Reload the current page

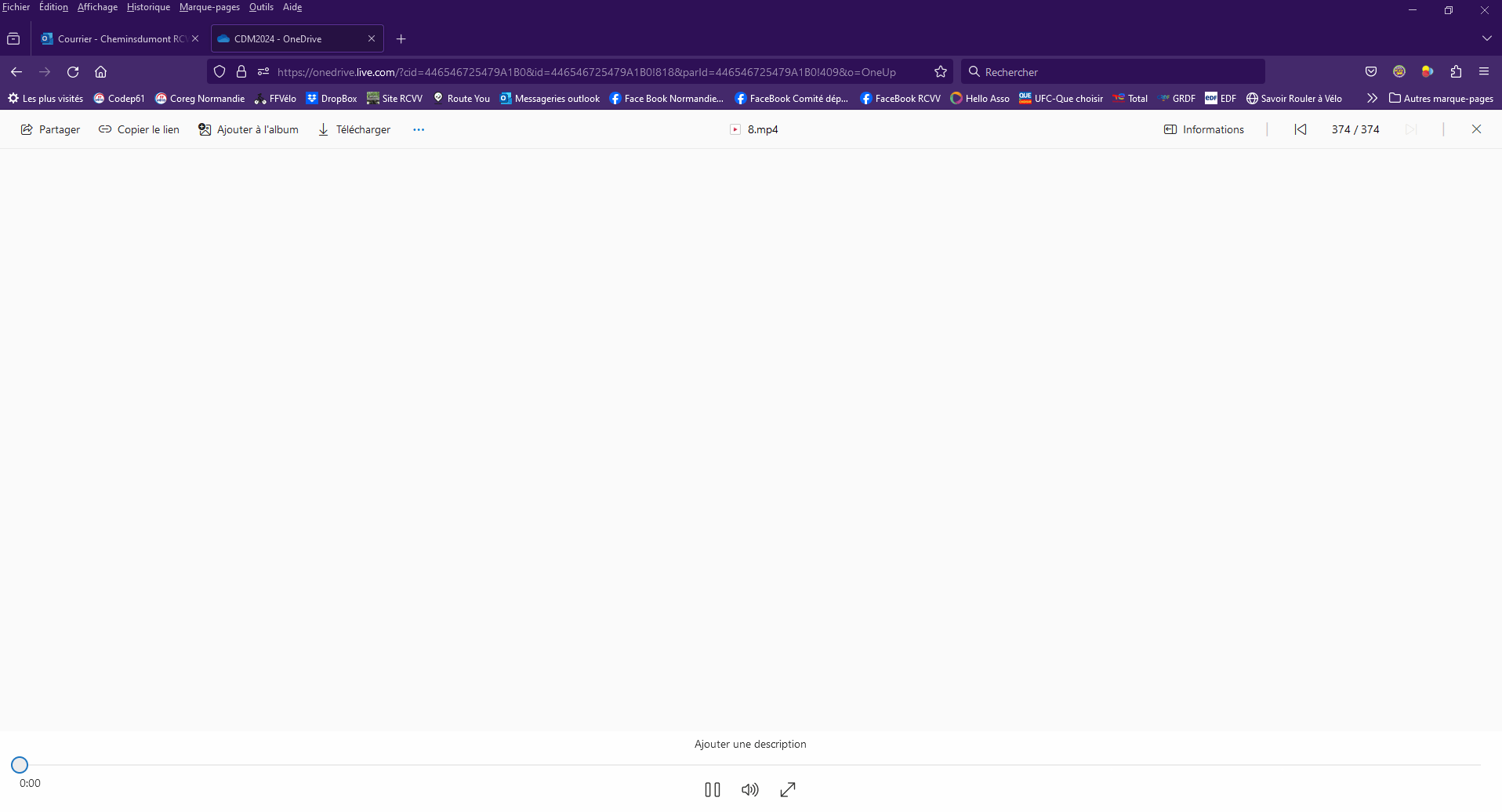[73, 71]
